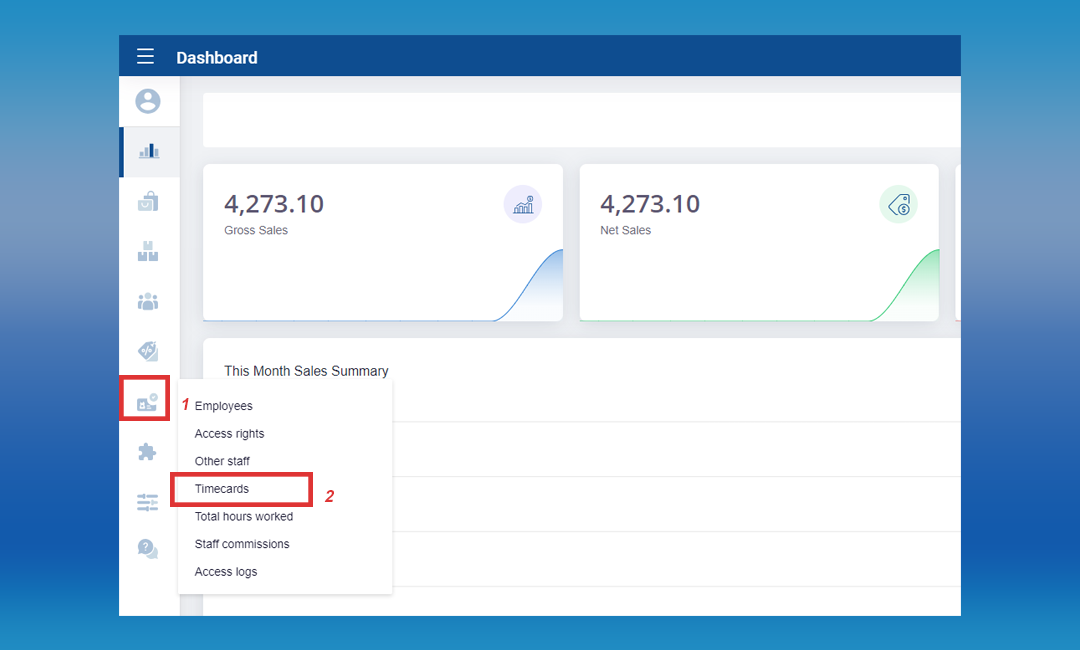Open Total hours worked entry
The height and width of the screenshot is (650, 1080).
tap(244, 517)
